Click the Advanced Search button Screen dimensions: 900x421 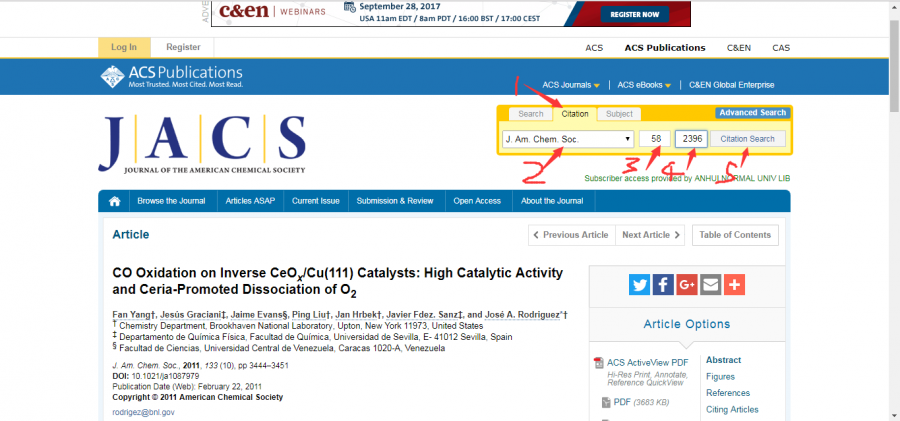coord(752,113)
